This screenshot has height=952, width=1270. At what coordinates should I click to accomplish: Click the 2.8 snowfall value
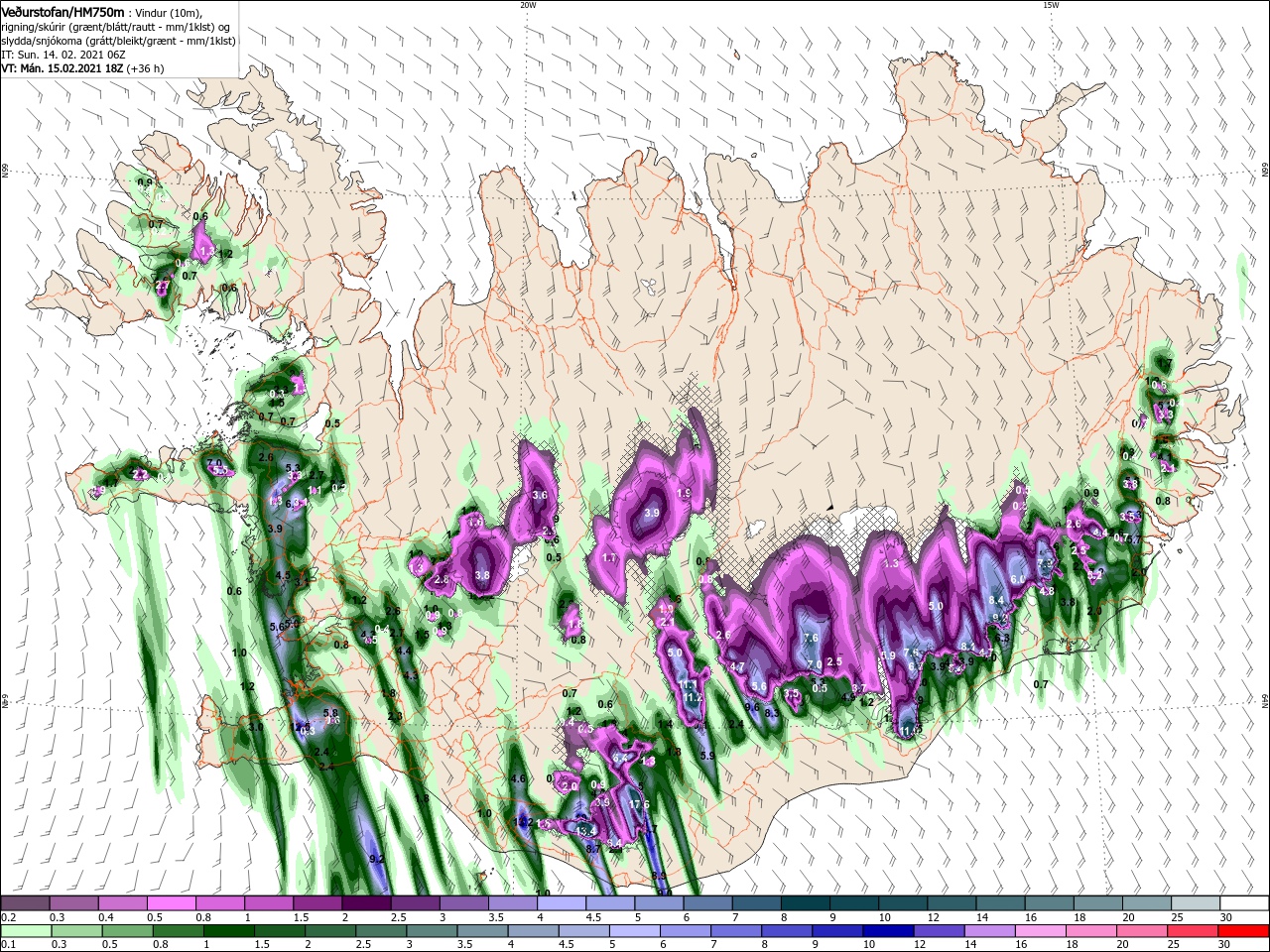[x=442, y=579]
